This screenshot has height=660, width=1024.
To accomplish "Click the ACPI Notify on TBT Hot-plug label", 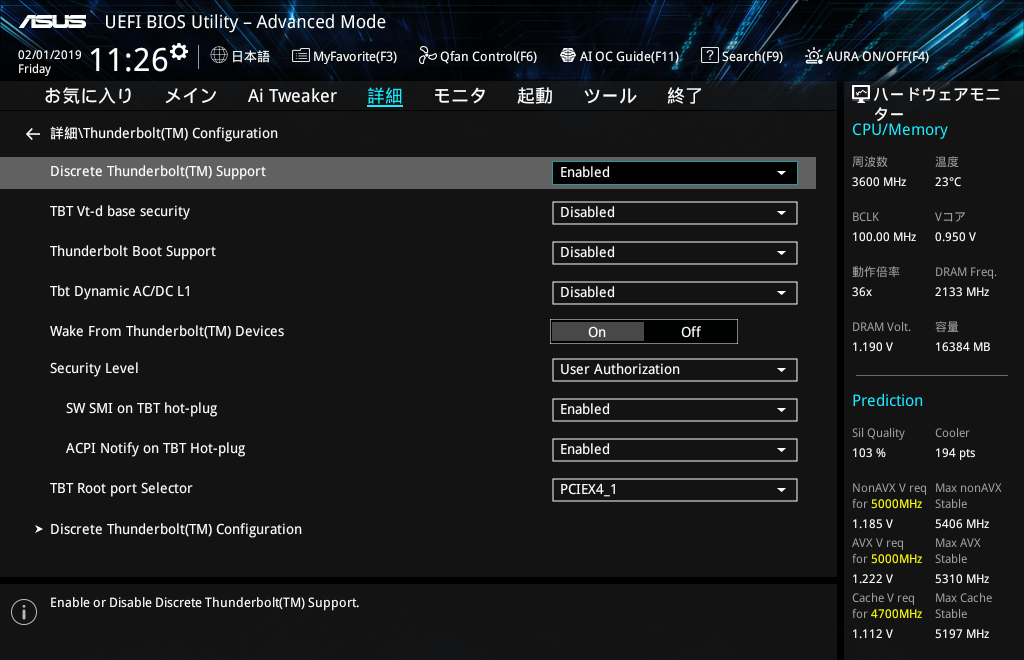I will coord(155,448).
